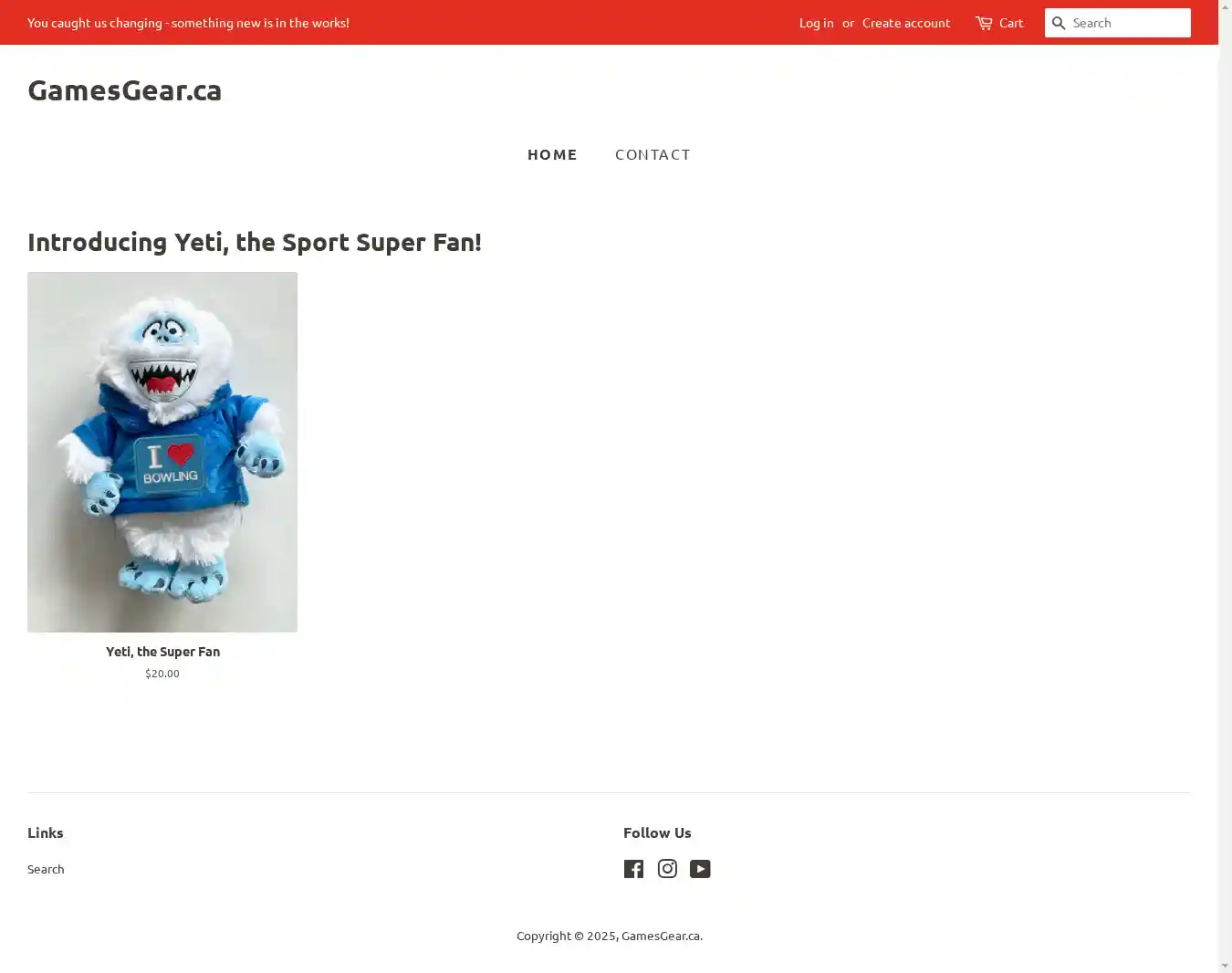Open the Search link under Links
The width and height of the screenshot is (1232, 973).
[46, 869]
